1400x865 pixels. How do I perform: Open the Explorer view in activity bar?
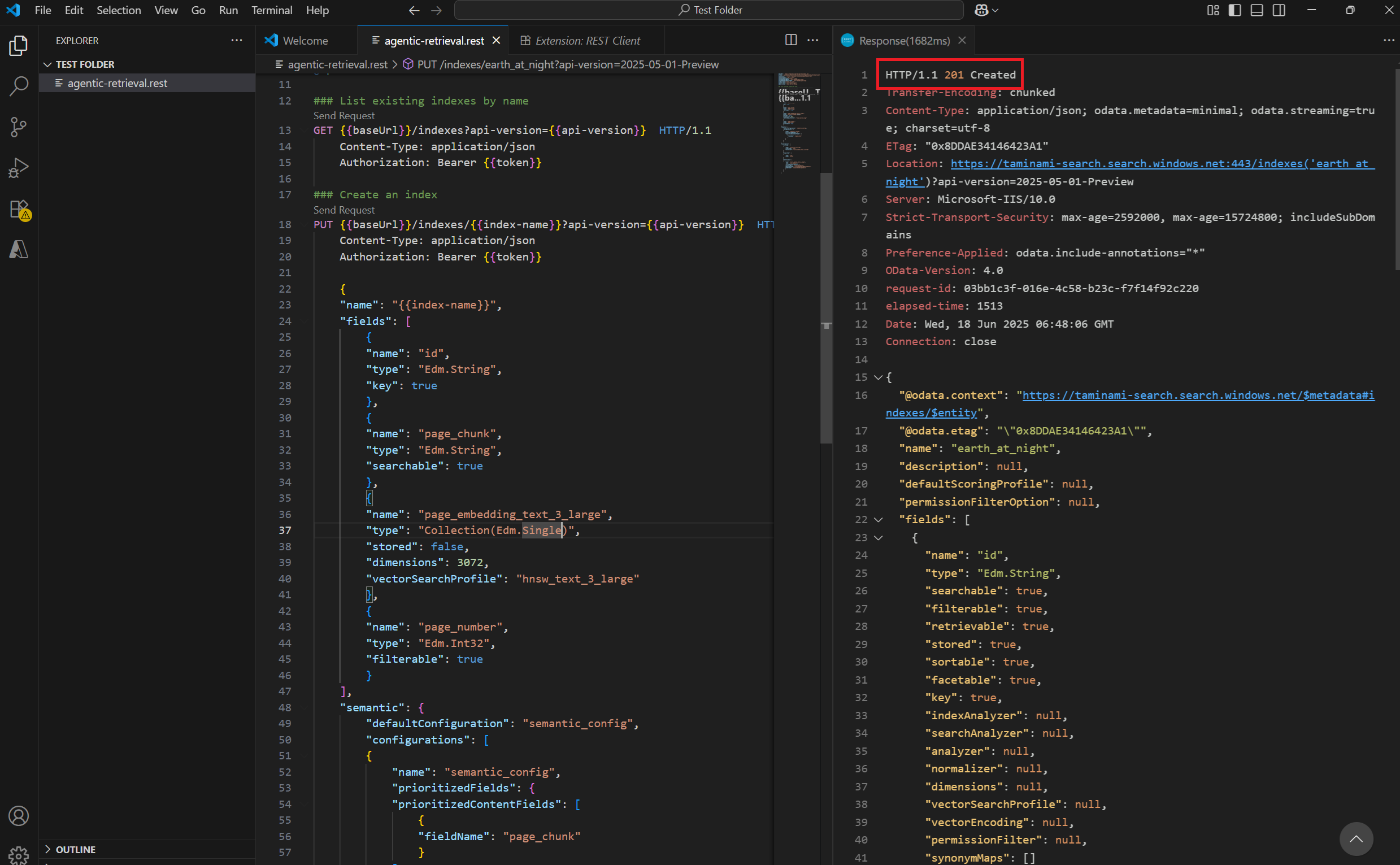(x=18, y=46)
